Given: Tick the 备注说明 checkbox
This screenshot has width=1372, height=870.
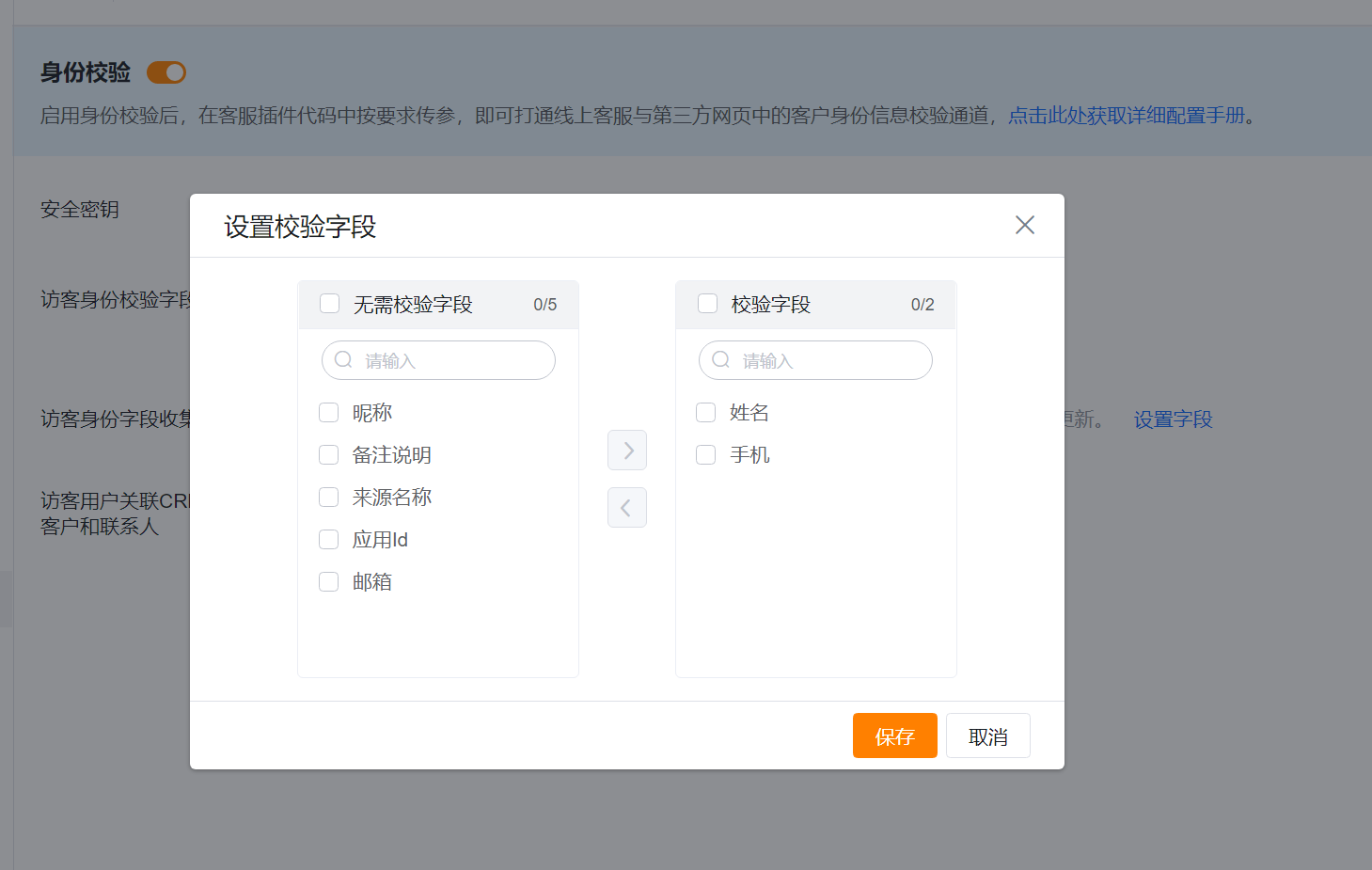Looking at the screenshot, I should [x=329, y=455].
